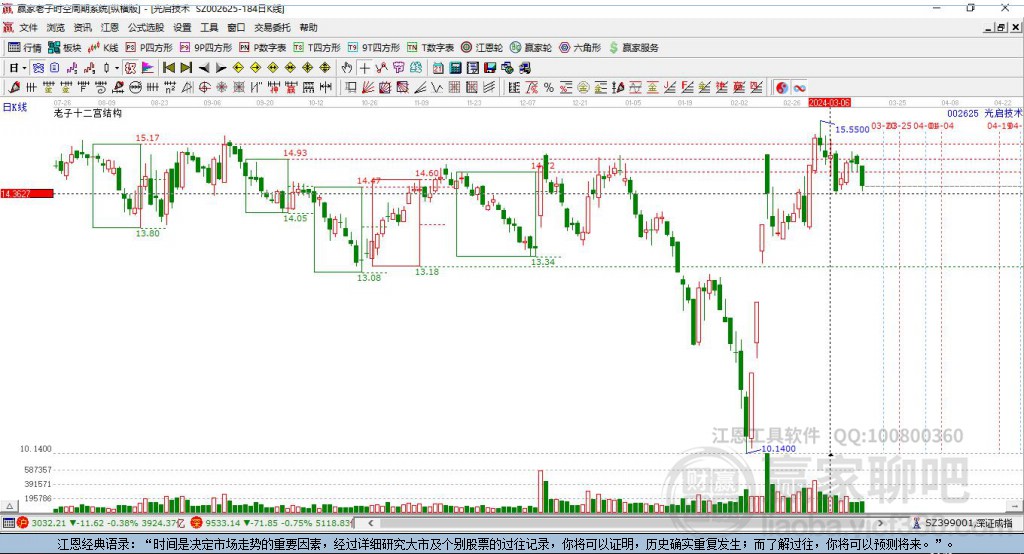
Task: Open the P四方形 tool
Action: (149, 48)
